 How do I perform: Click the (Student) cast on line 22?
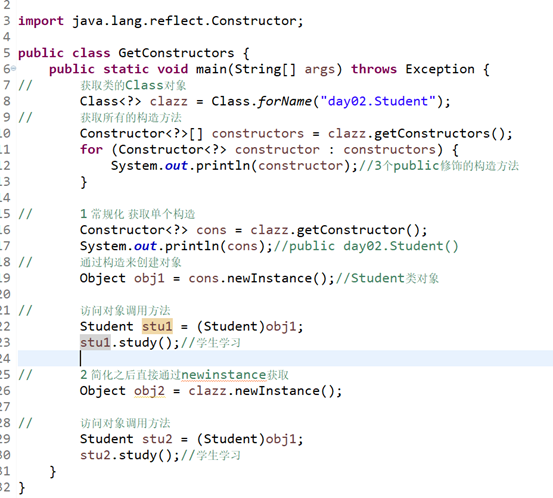tap(231, 326)
